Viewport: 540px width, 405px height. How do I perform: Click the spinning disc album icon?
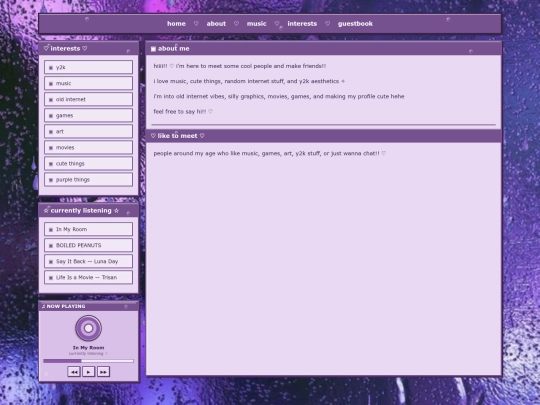(x=89, y=328)
